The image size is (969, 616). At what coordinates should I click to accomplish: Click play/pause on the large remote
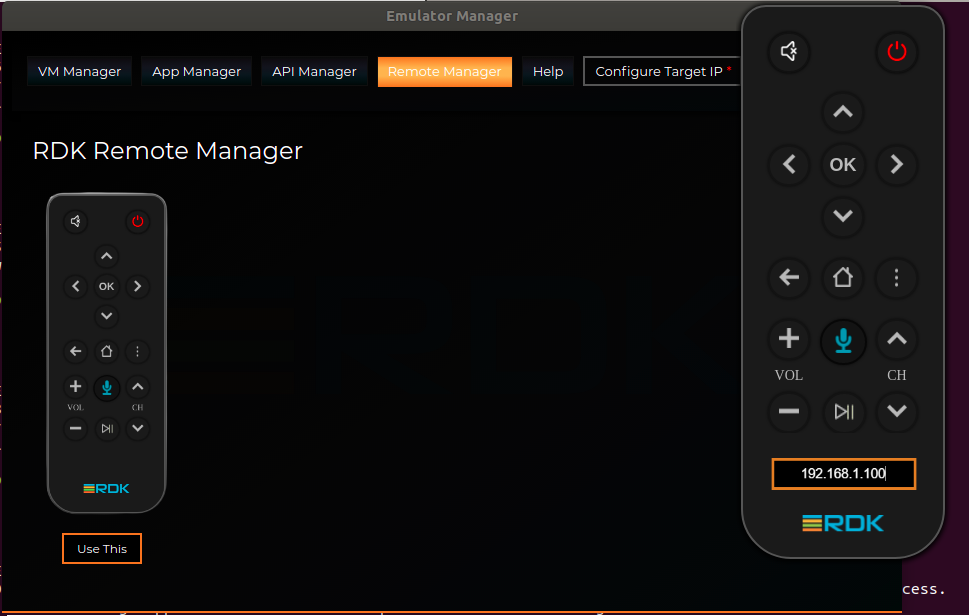point(843,411)
